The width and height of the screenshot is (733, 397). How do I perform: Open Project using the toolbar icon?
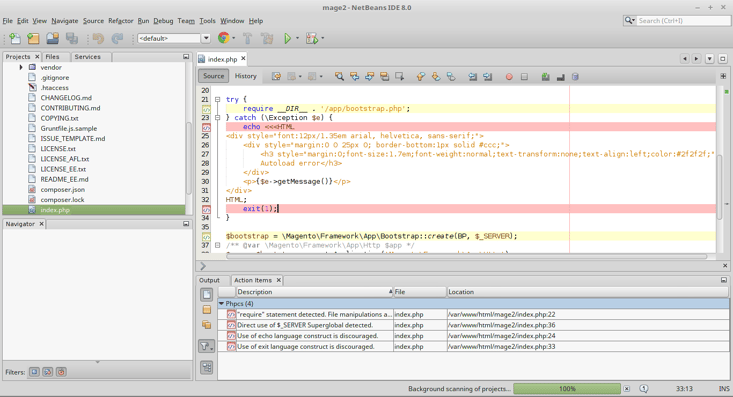(x=52, y=38)
